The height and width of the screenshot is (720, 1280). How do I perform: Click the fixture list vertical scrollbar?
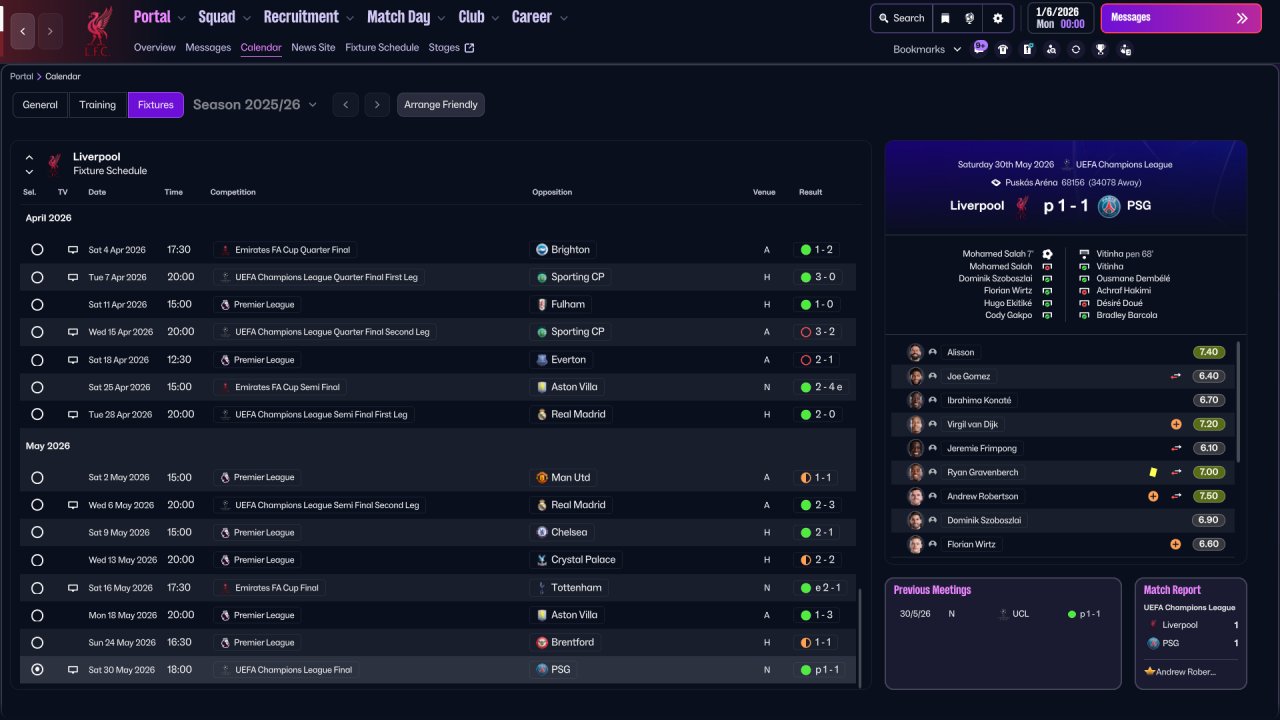[x=859, y=636]
